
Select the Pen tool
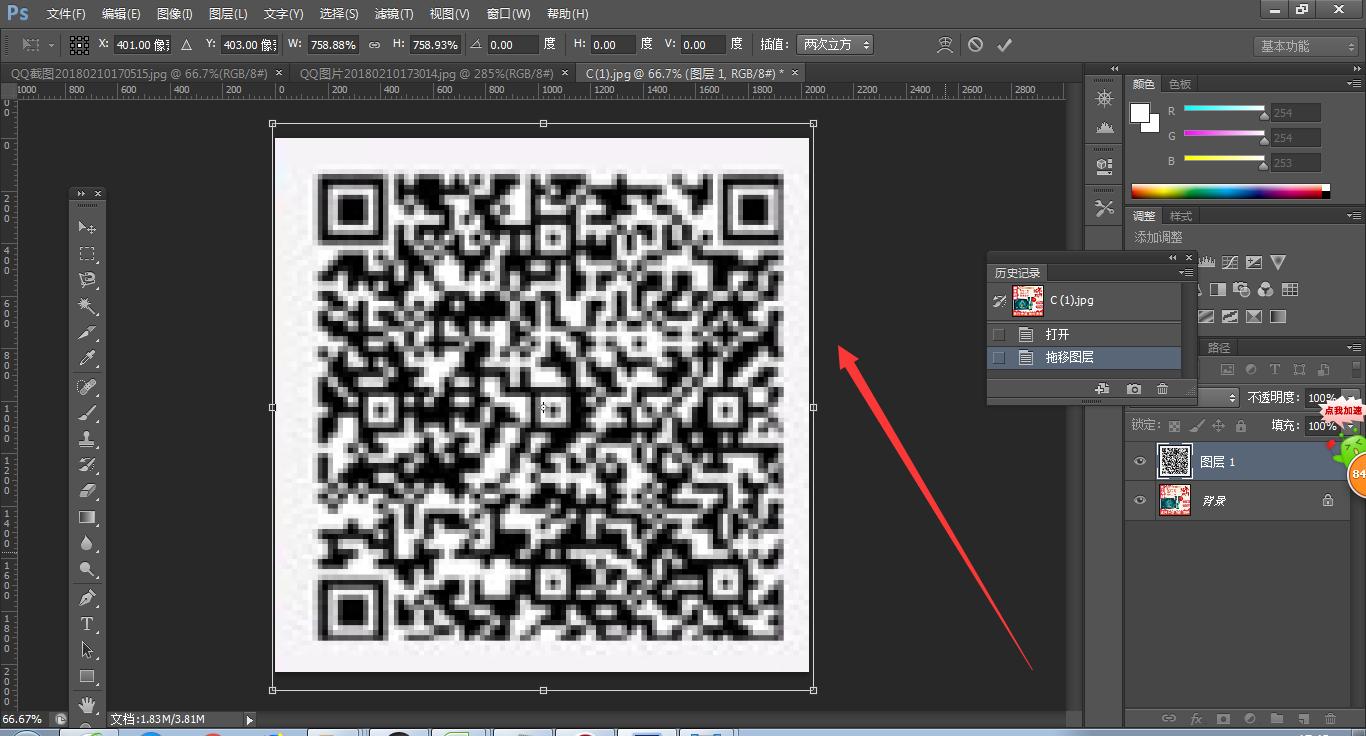pos(87,598)
